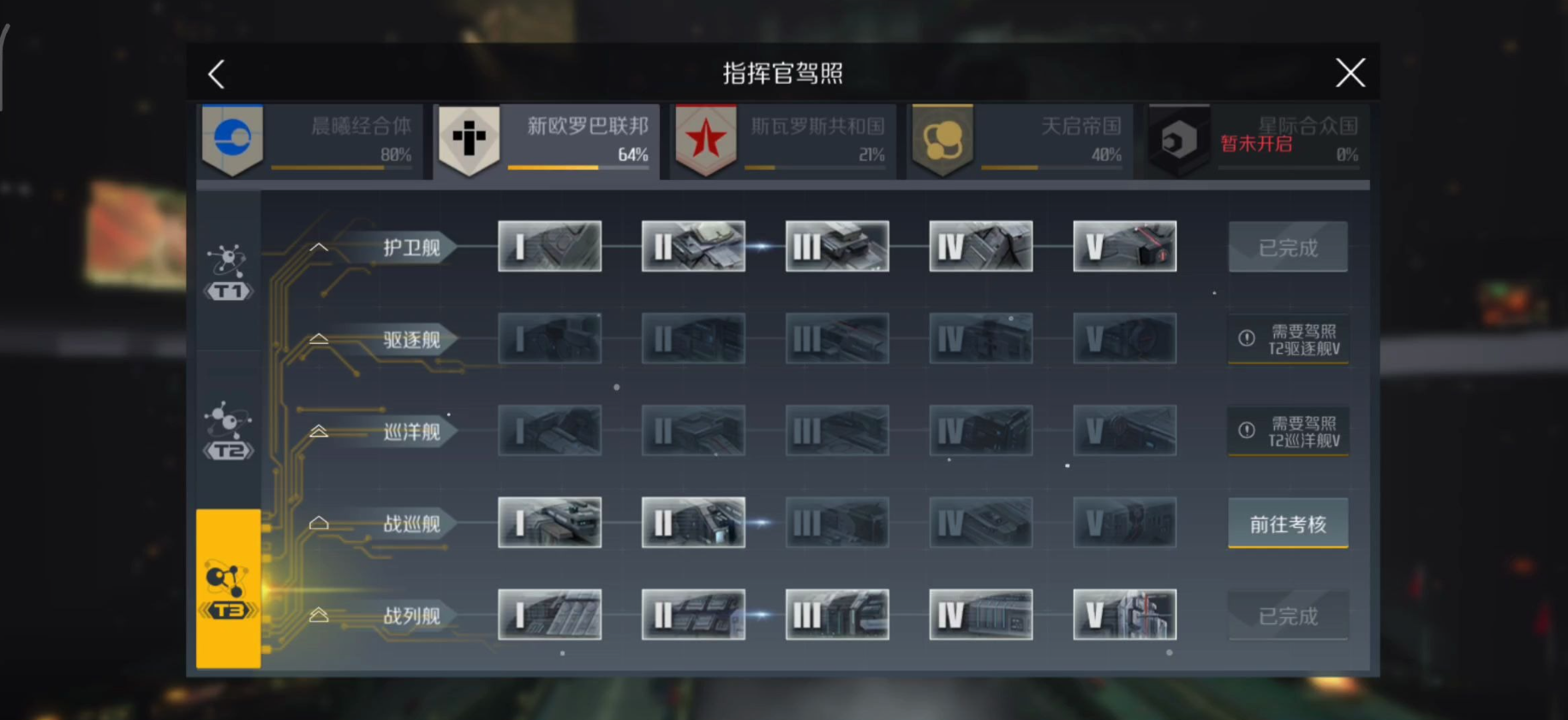Click the locked 星际合众国 faction emblem
1568x720 pixels.
tap(1179, 139)
